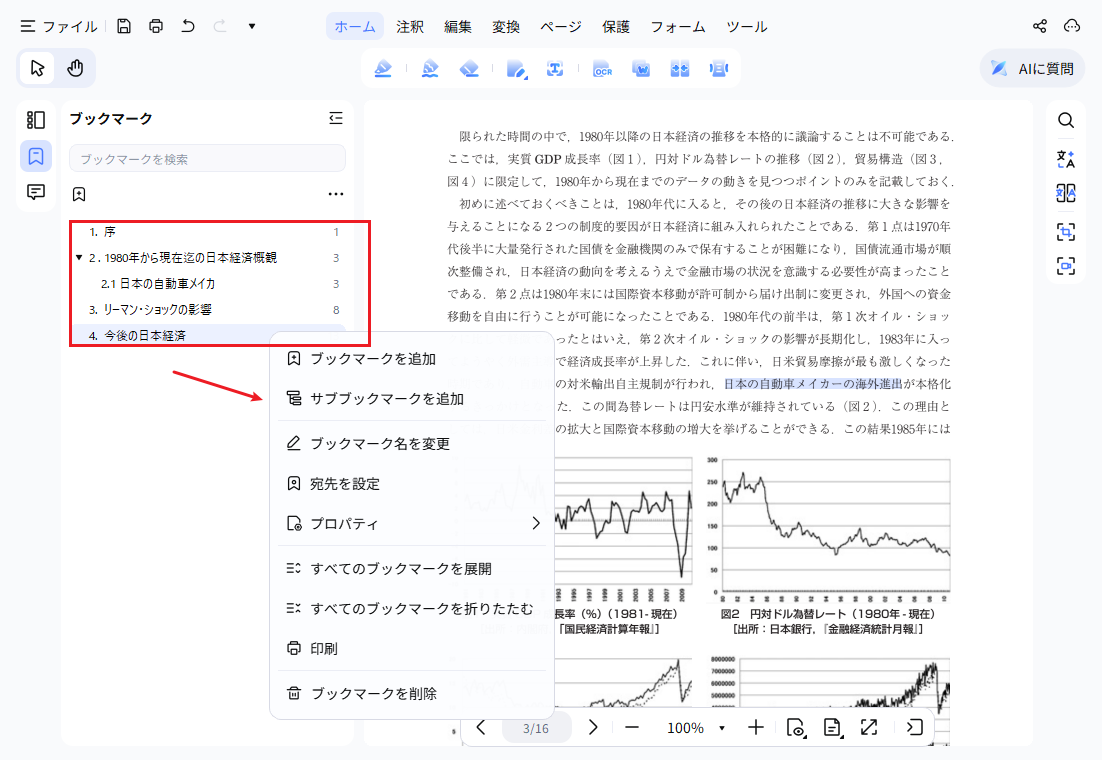Click the compare/merge pages icon
Image resolution: width=1102 pixels, height=760 pixels.
point(680,69)
